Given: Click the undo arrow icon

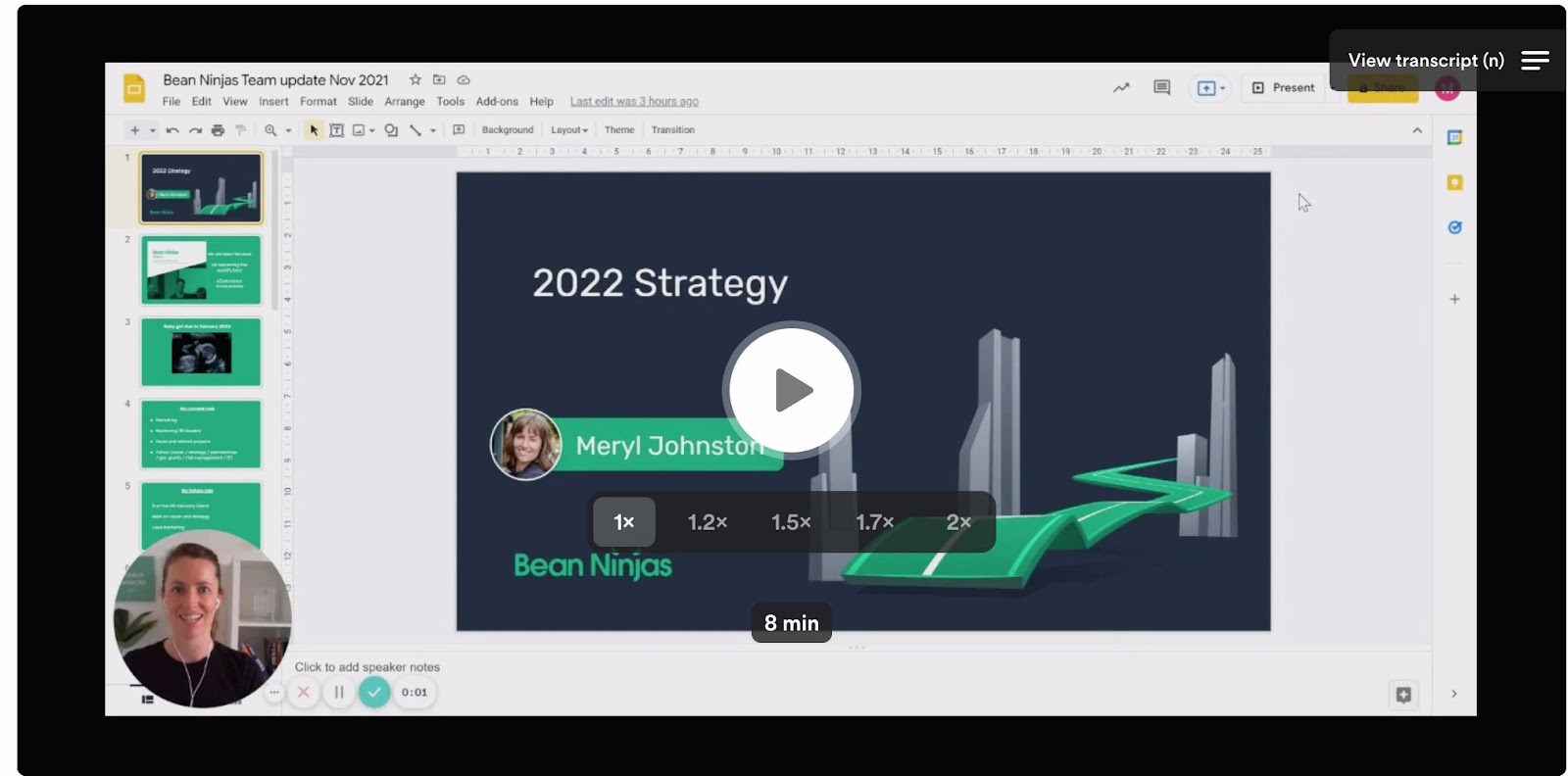Looking at the screenshot, I should [172, 130].
